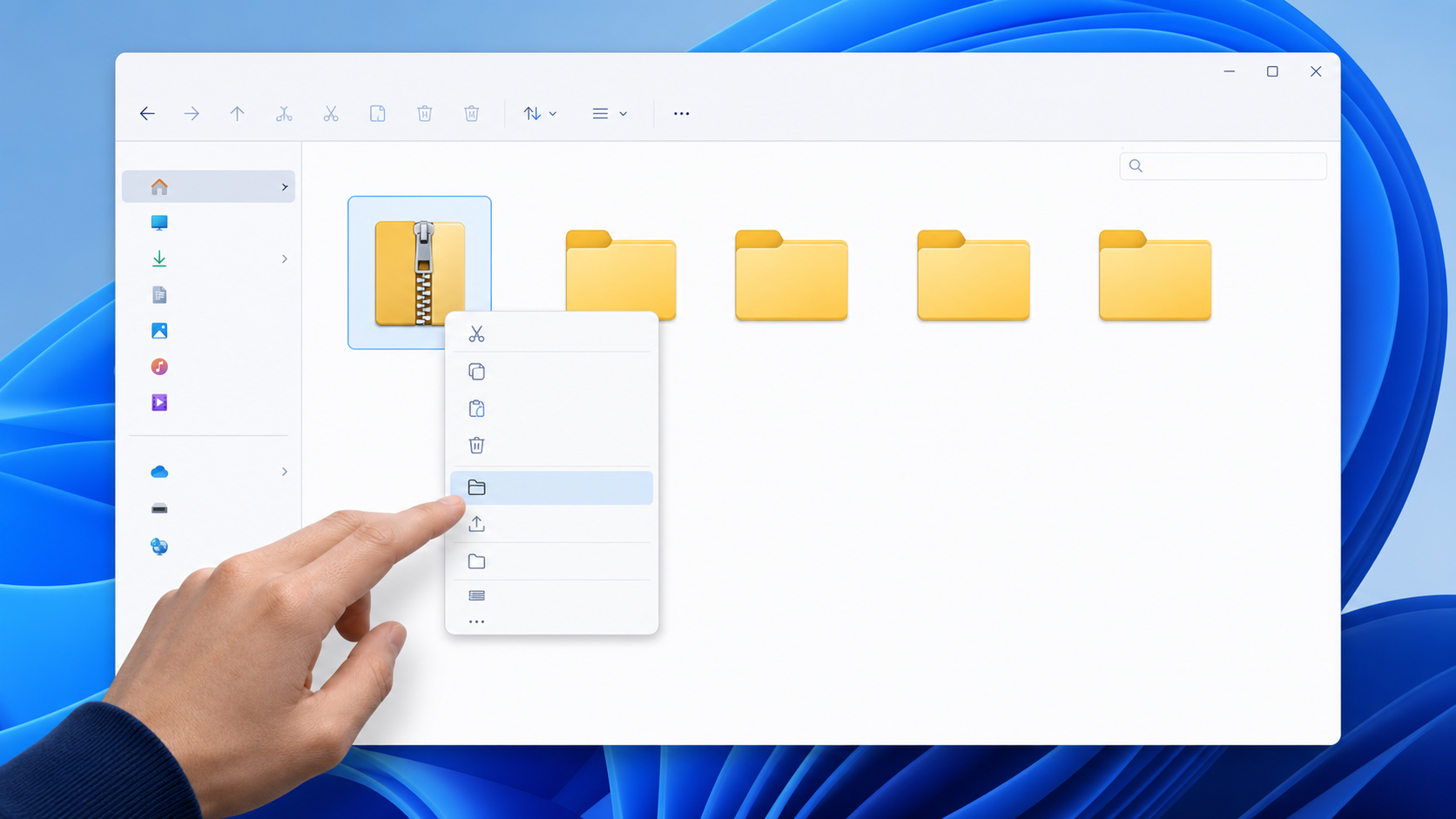Choose Delete trash in the context menu
Screen dimensions: 1456x819
coord(551,446)
